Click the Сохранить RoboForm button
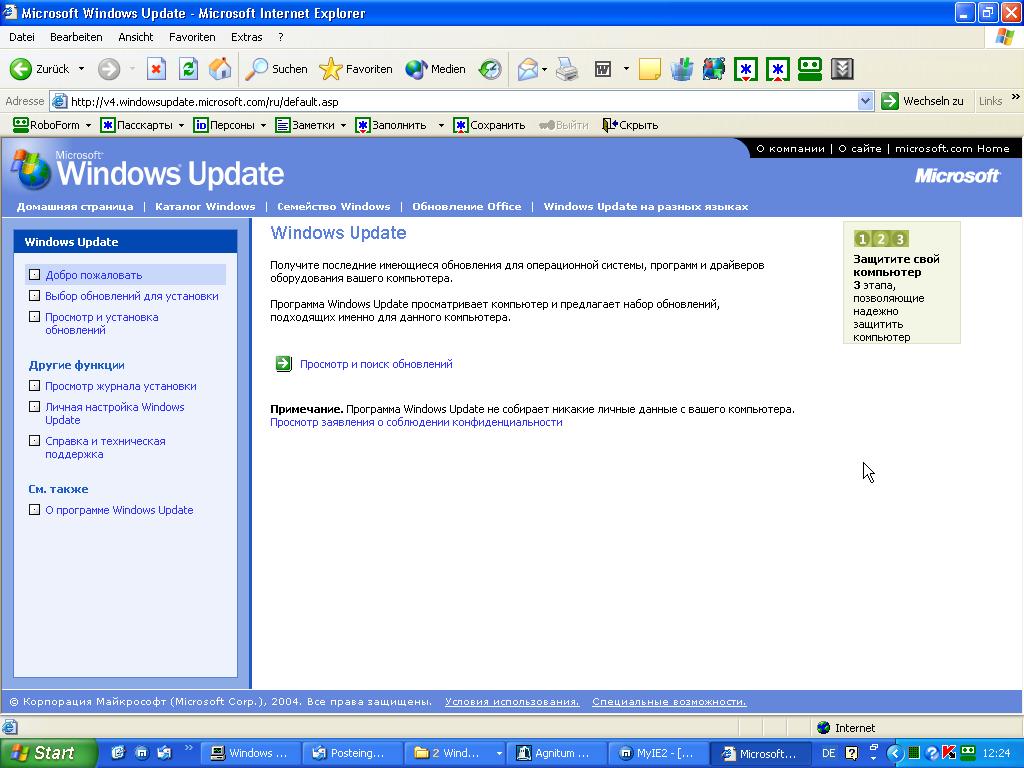This screenshot has width=1024, height=768. [x=490, y=125]
